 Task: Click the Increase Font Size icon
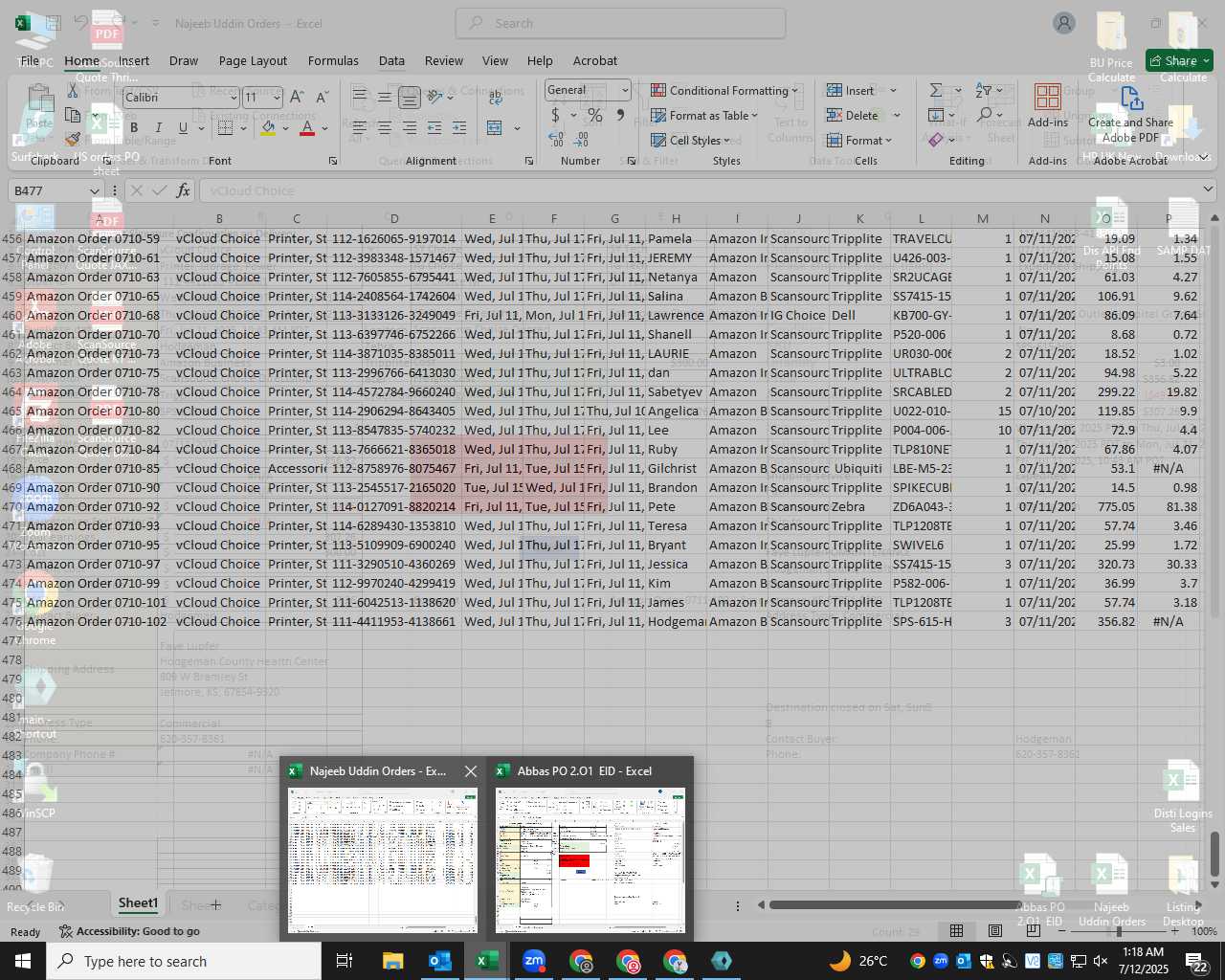[x=297, y=97]
